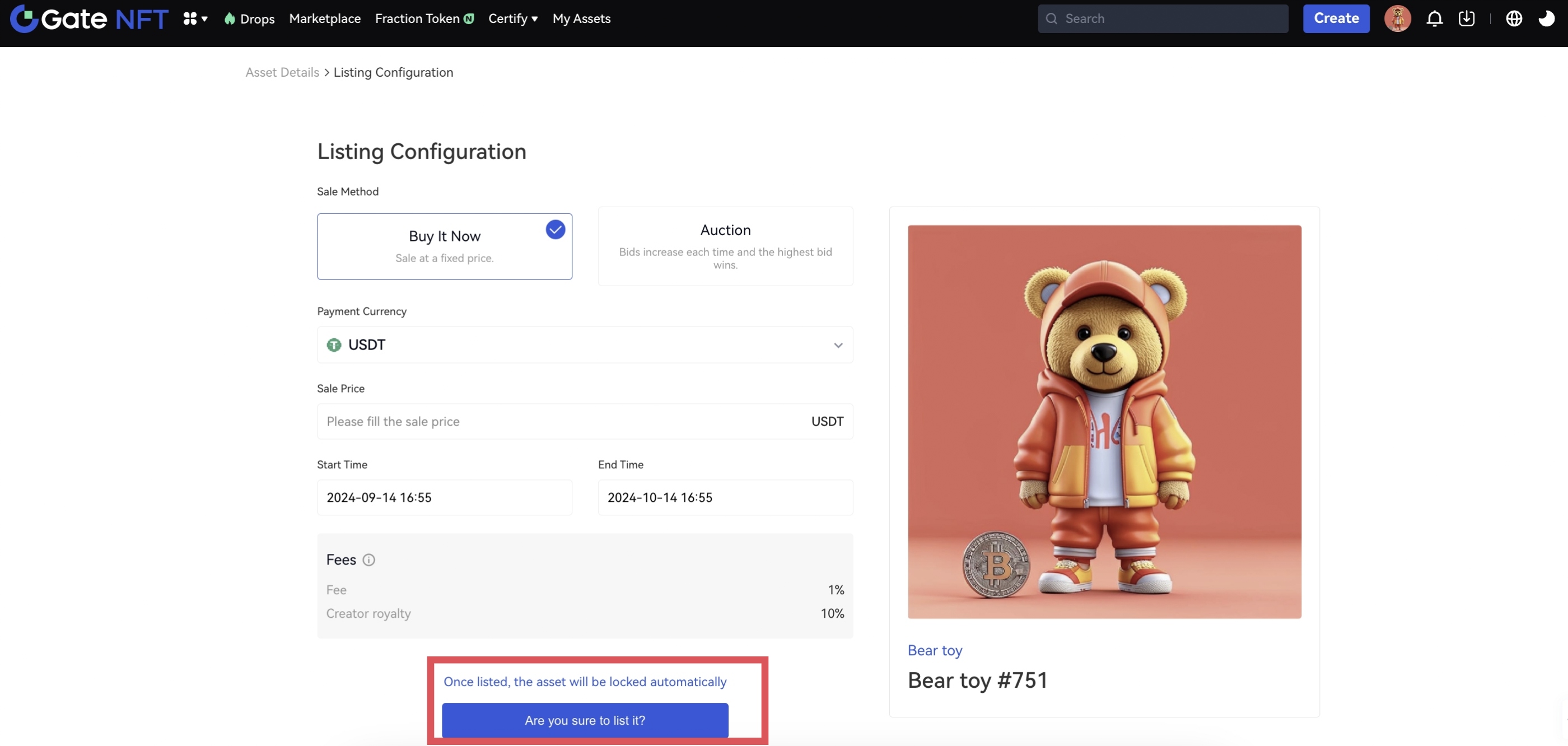This screenshot has height=746, width=1568.
Task: Click the Gate NFT logo
Action: point(89,18)
